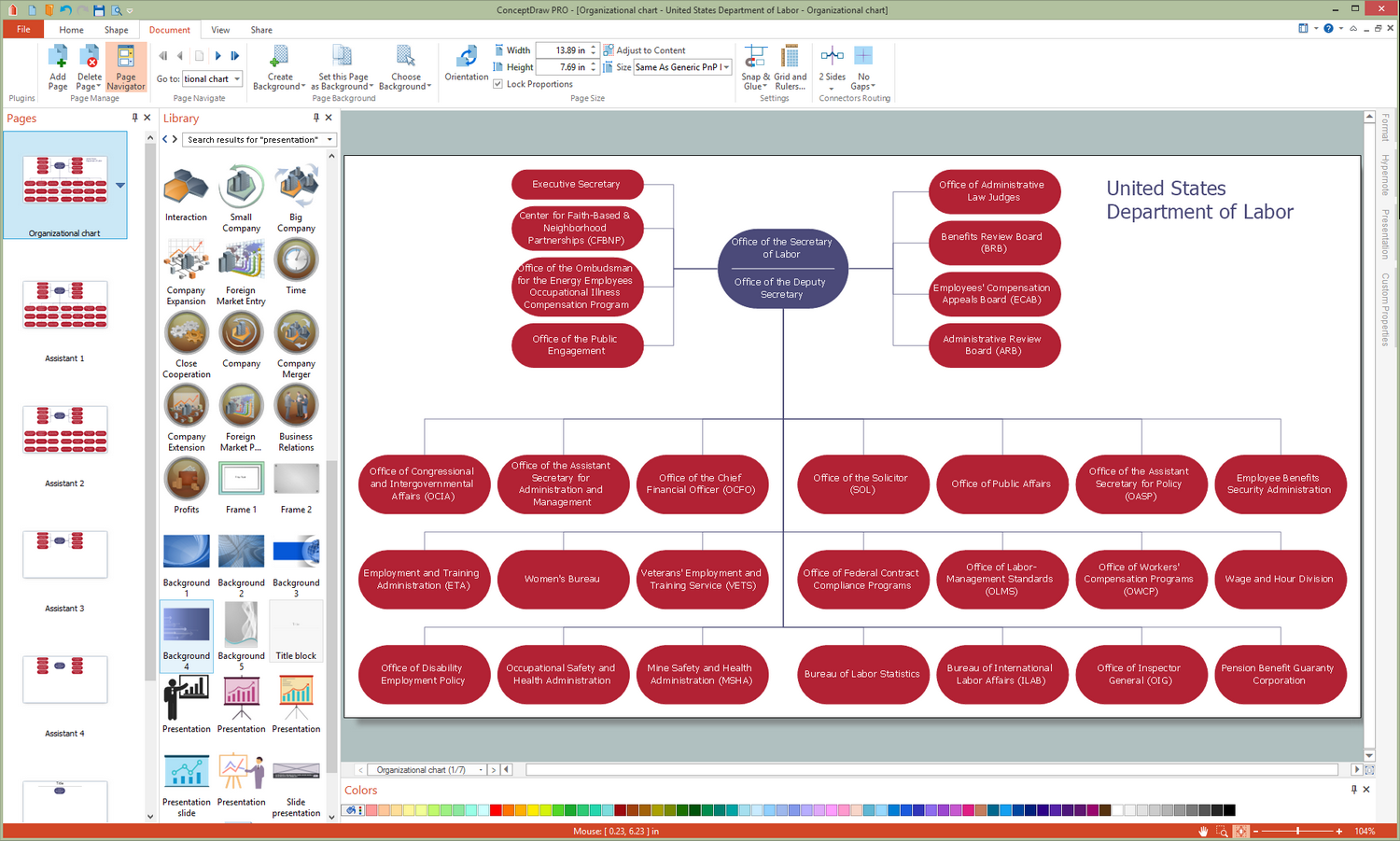Select the Slide presentation library item
The width and height of the screenshot is (1400, 841).
pyautogui.click(x=296, y=786)
